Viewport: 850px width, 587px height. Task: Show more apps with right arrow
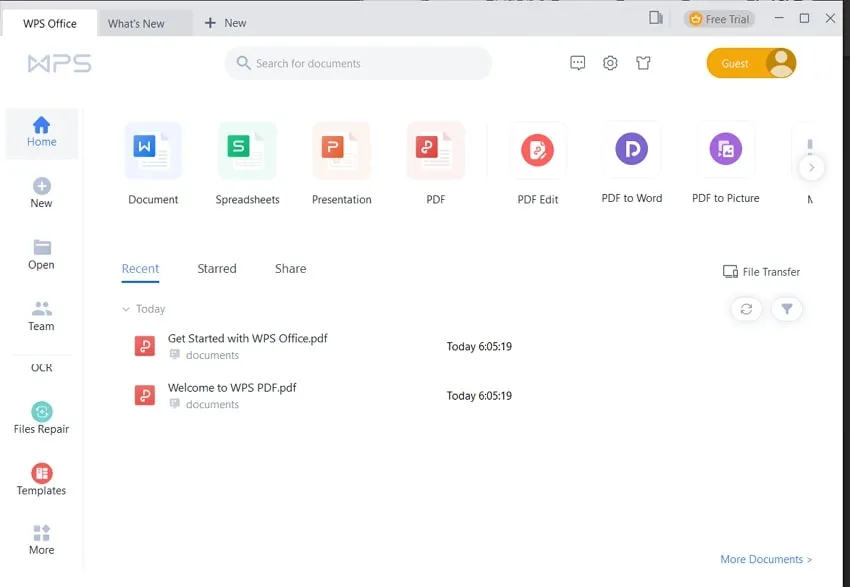coord(812,167)
